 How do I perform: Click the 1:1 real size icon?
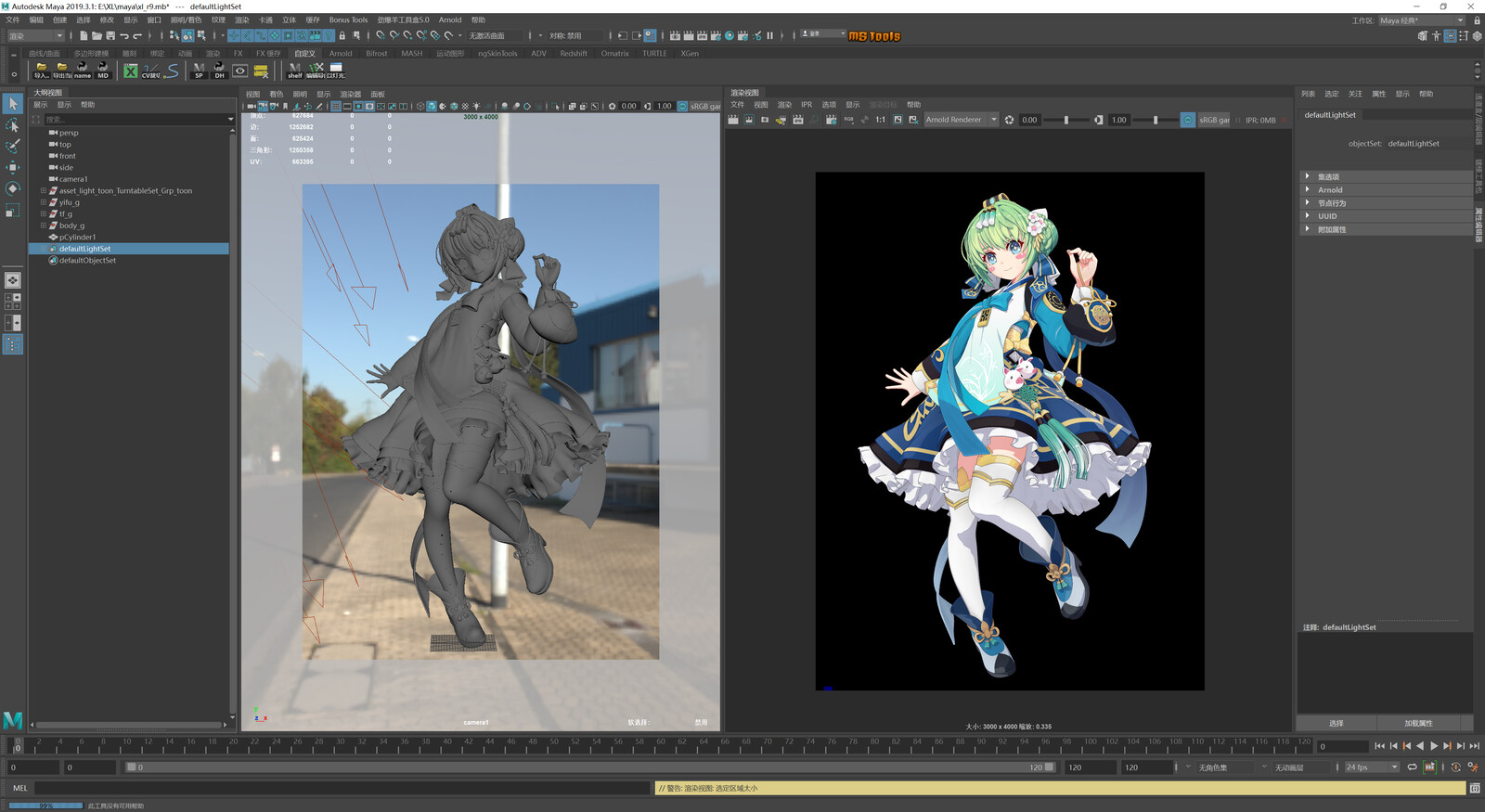[x=880, y=120]
